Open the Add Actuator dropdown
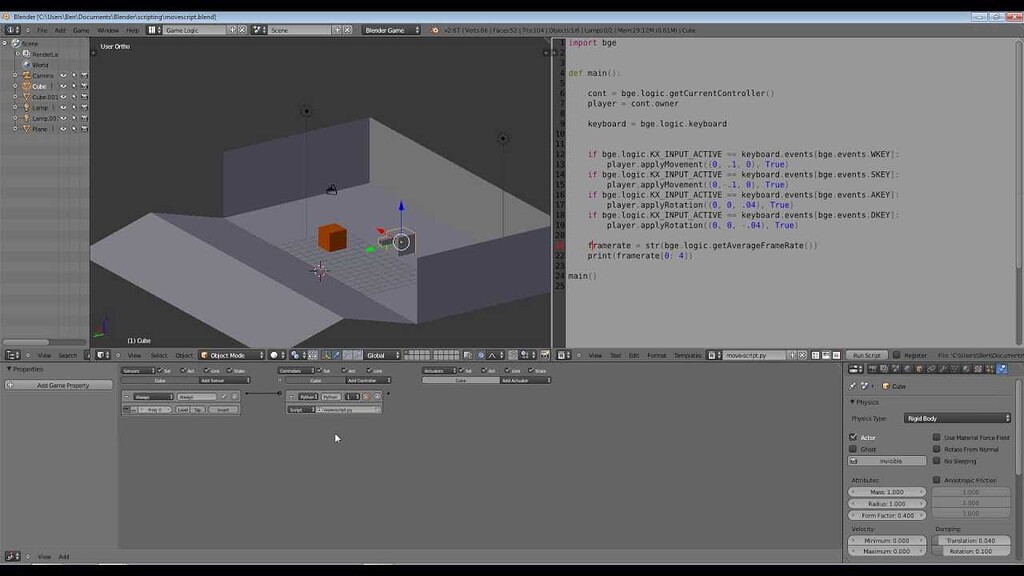Screen dimensions: 1024x576 525,380
